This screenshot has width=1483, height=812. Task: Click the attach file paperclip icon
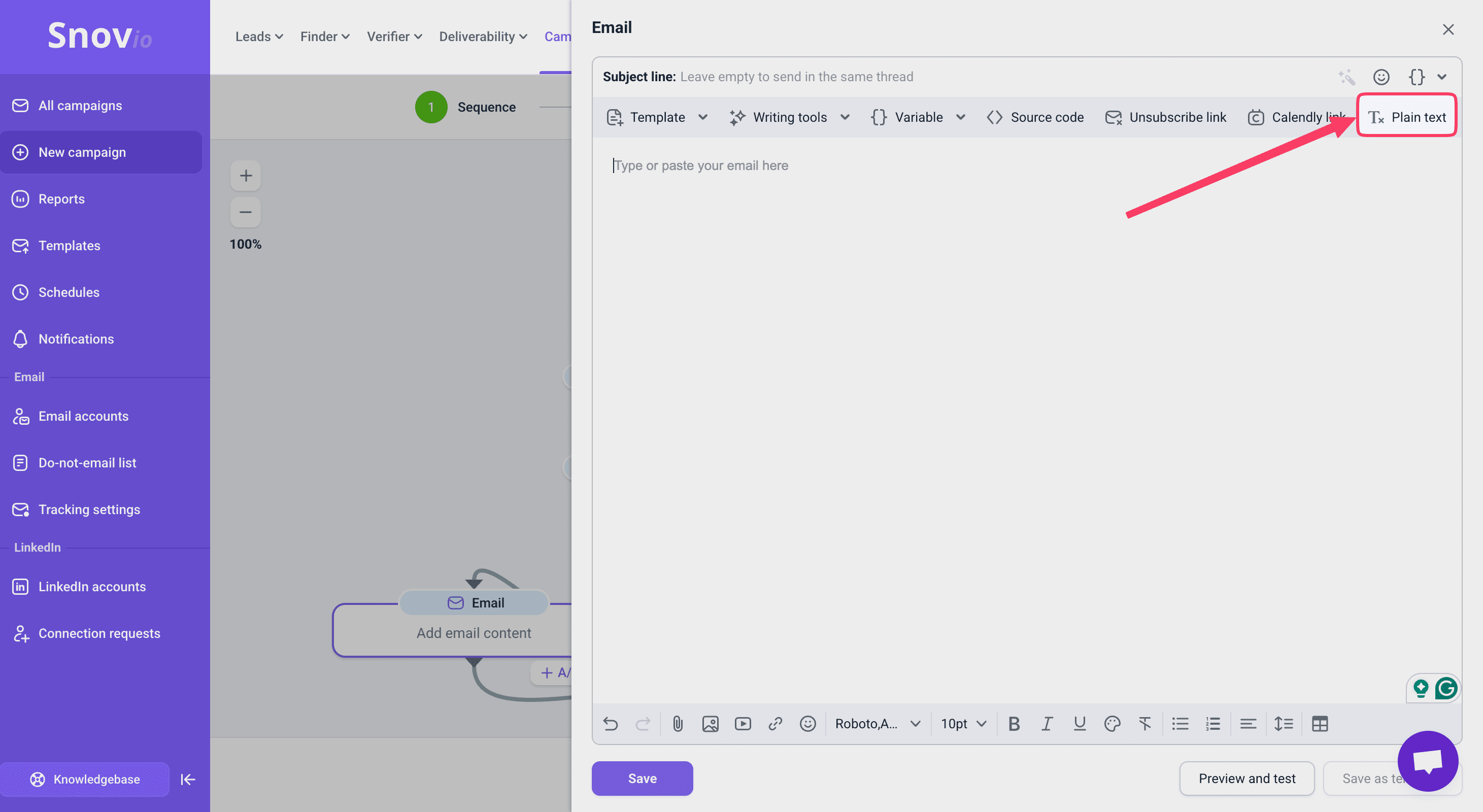pyautogui.click(x=678, y=723)
